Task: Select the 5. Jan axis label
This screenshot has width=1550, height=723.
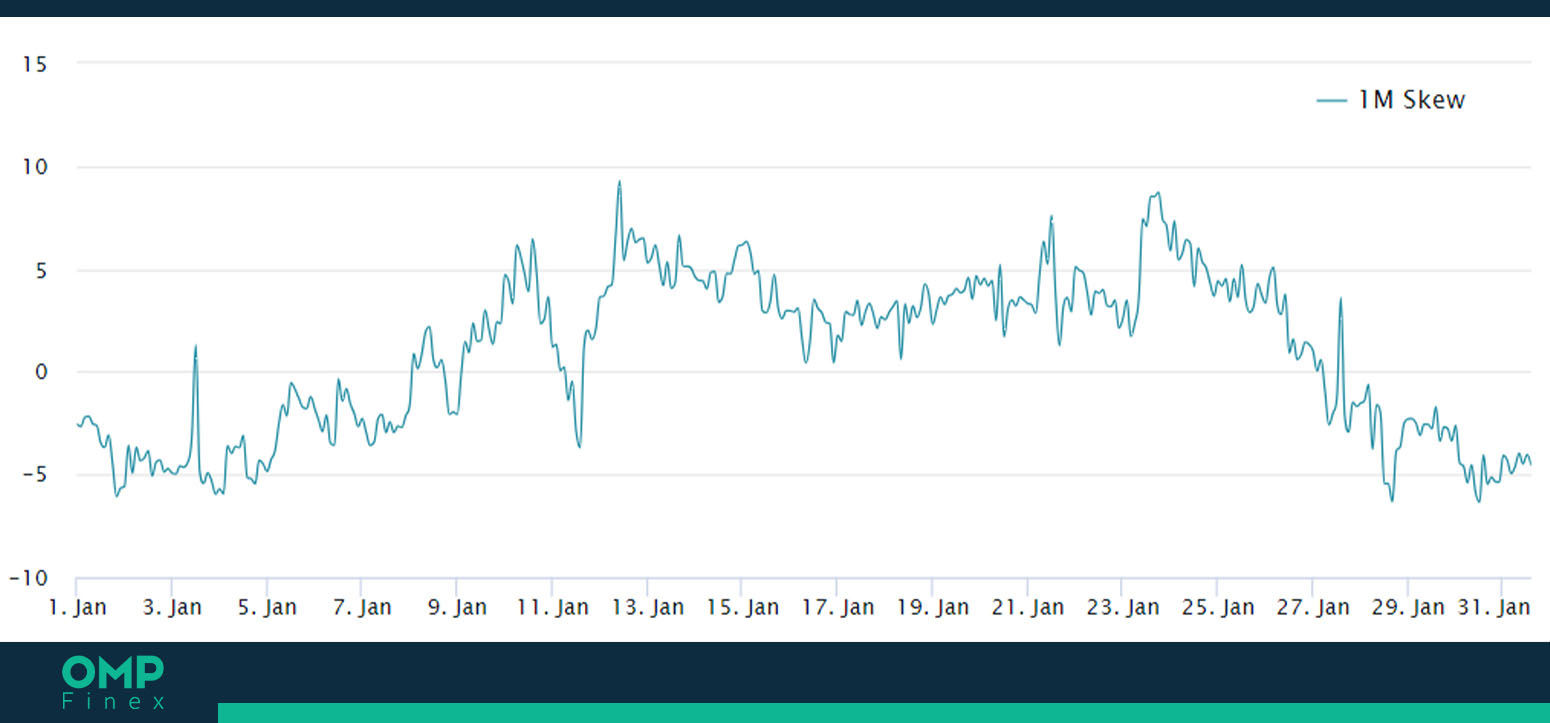Action: click(x=266, y=607)
